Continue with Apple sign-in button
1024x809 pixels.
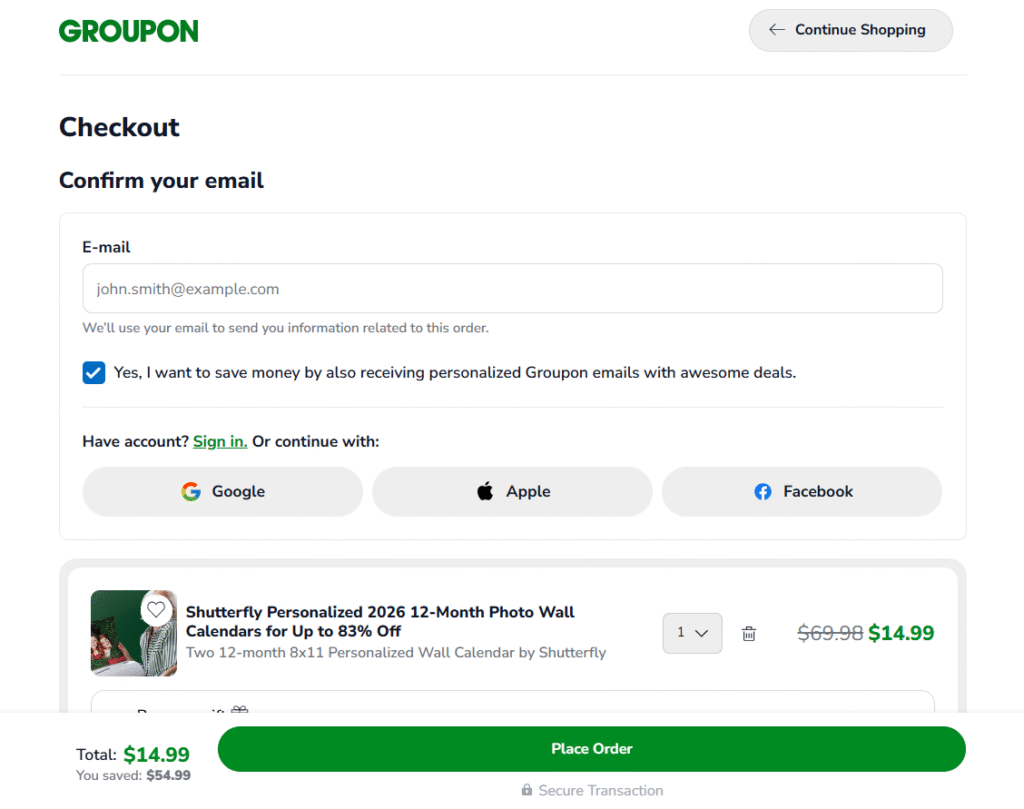pyautogui.click(x=512, y=492)
